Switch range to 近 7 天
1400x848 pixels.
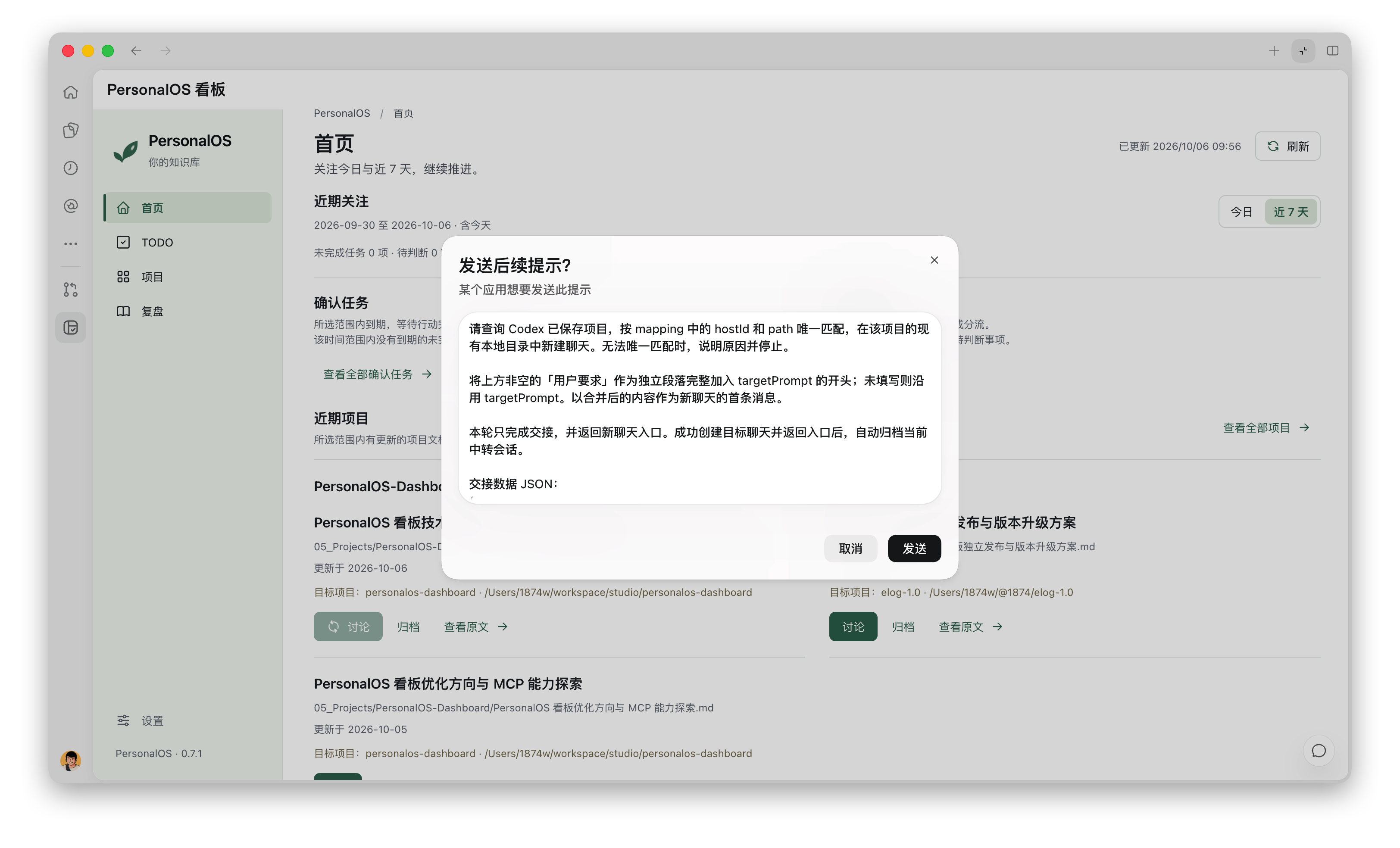click(x=1291, y=212)
